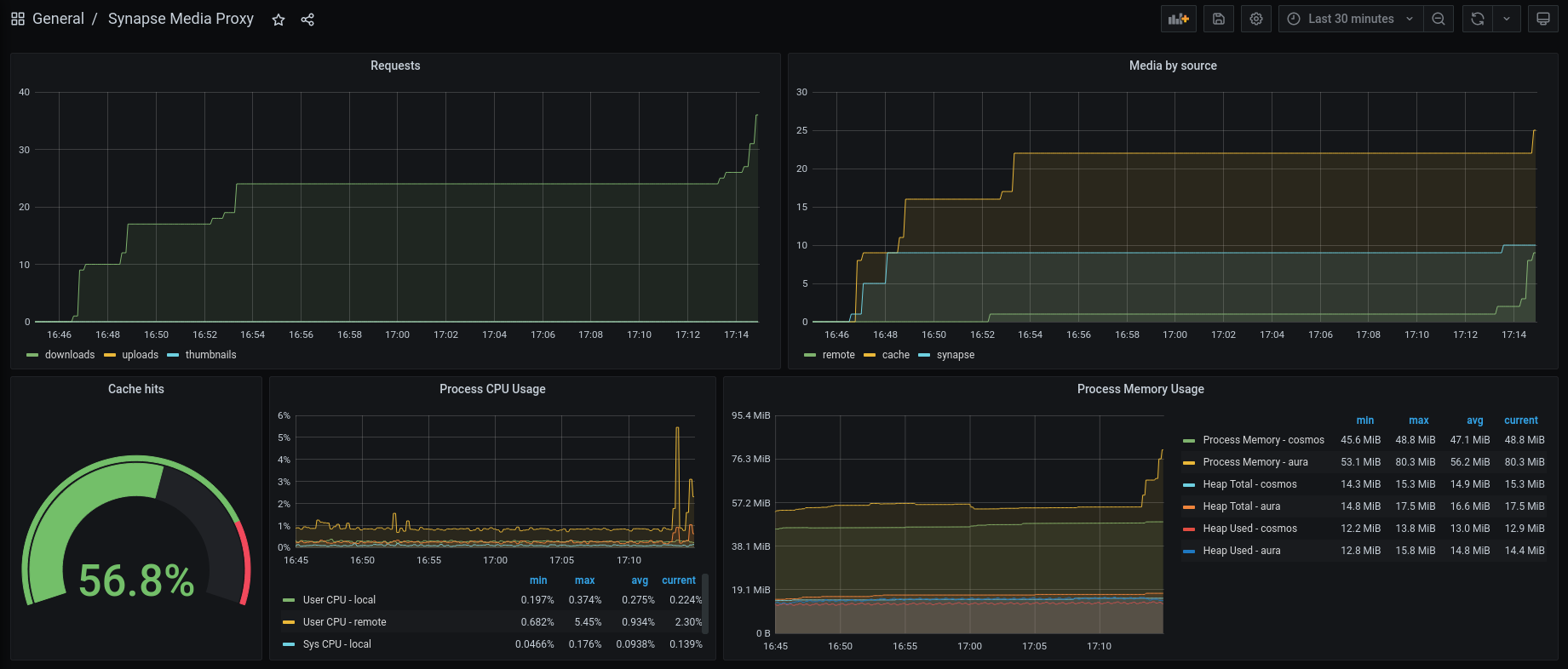Toggle the downloads series in Requests legend

(69, 355)
